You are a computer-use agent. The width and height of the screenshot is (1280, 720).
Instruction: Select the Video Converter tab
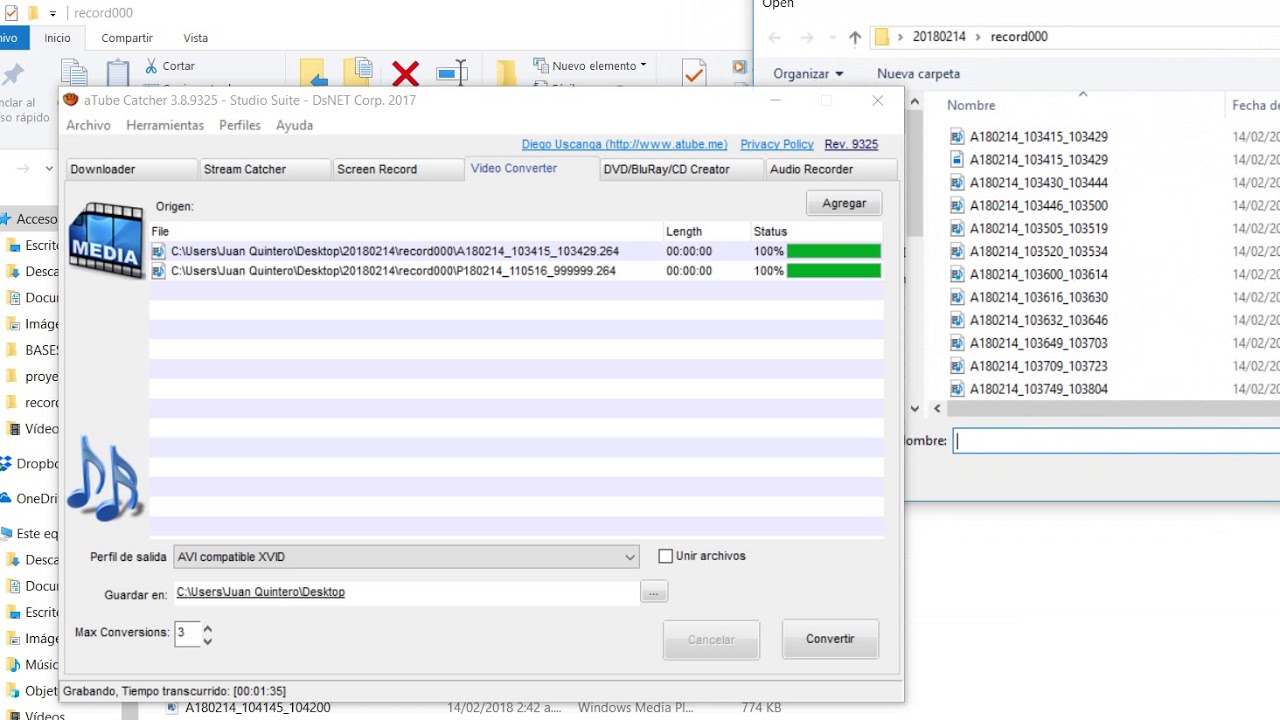coord(532,168)
